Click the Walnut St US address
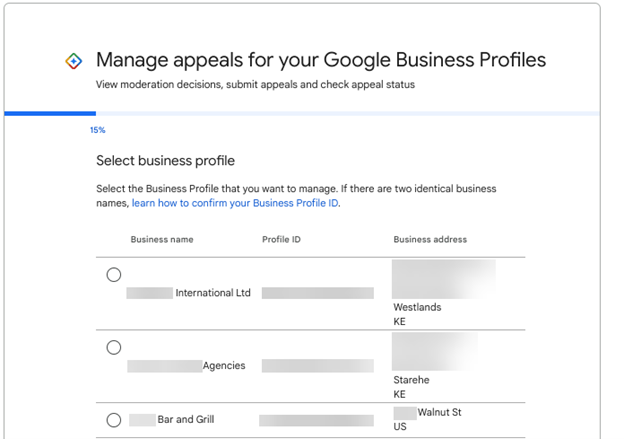Screen dimensions: 624x439 (439, 412)
